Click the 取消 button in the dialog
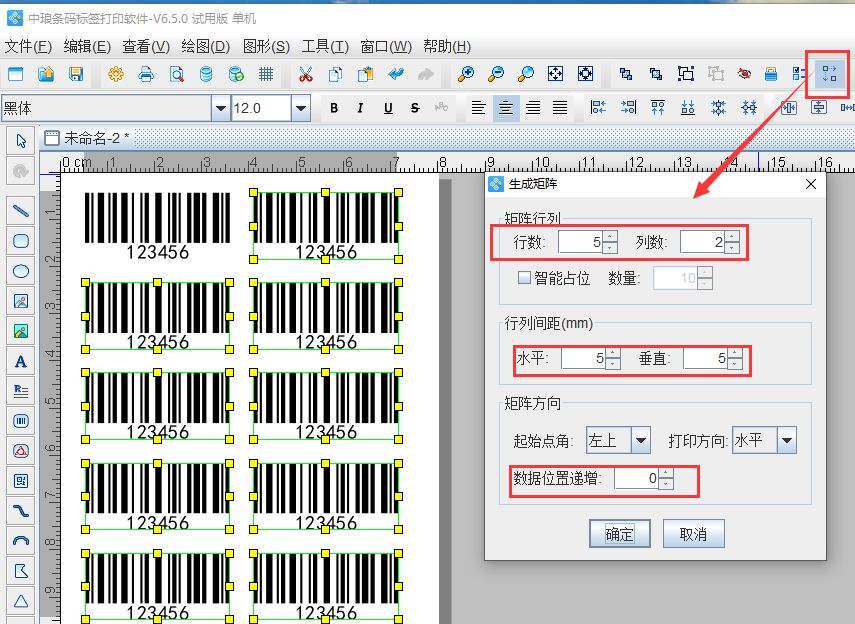 pyautogui.click(x=694, y=533)
